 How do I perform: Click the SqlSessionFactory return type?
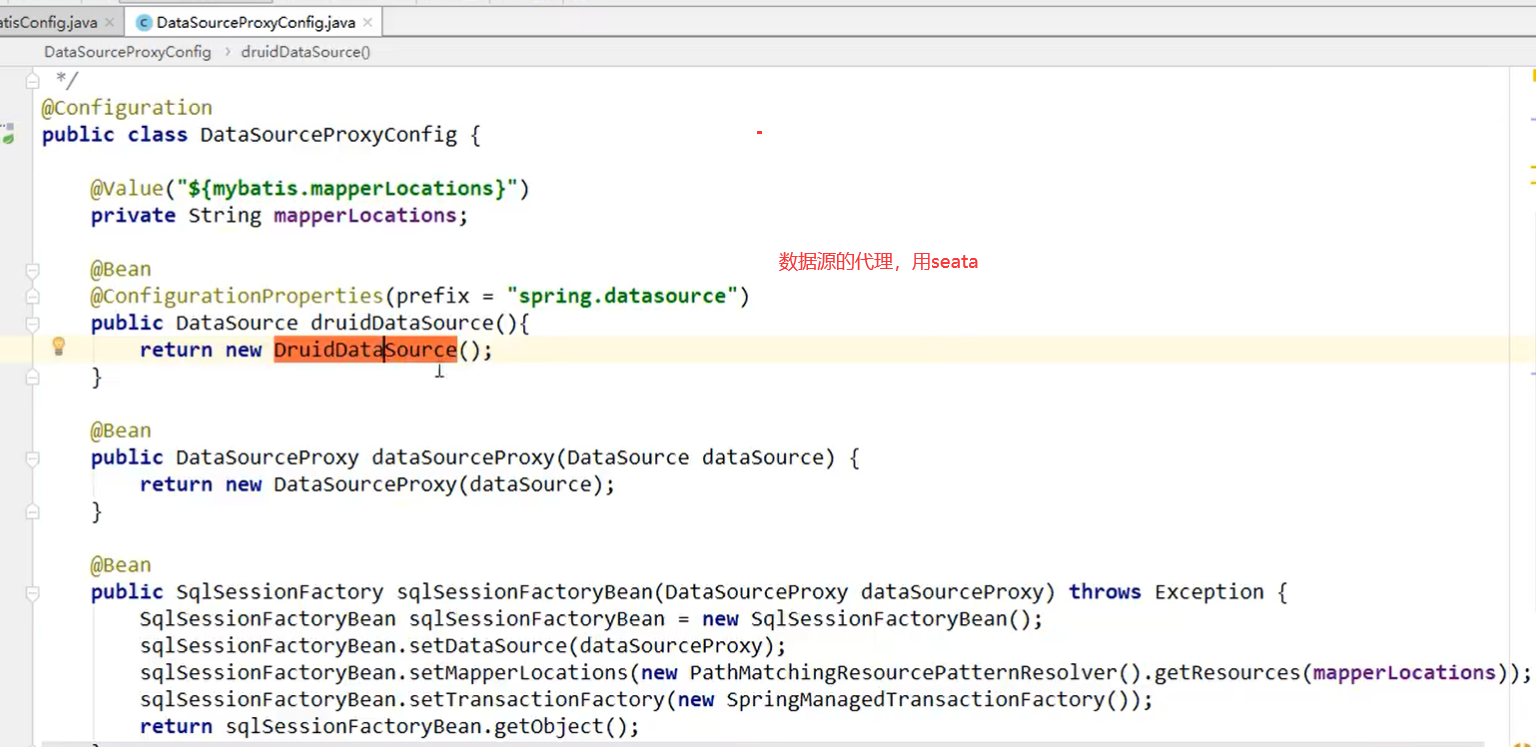(280, 592)
